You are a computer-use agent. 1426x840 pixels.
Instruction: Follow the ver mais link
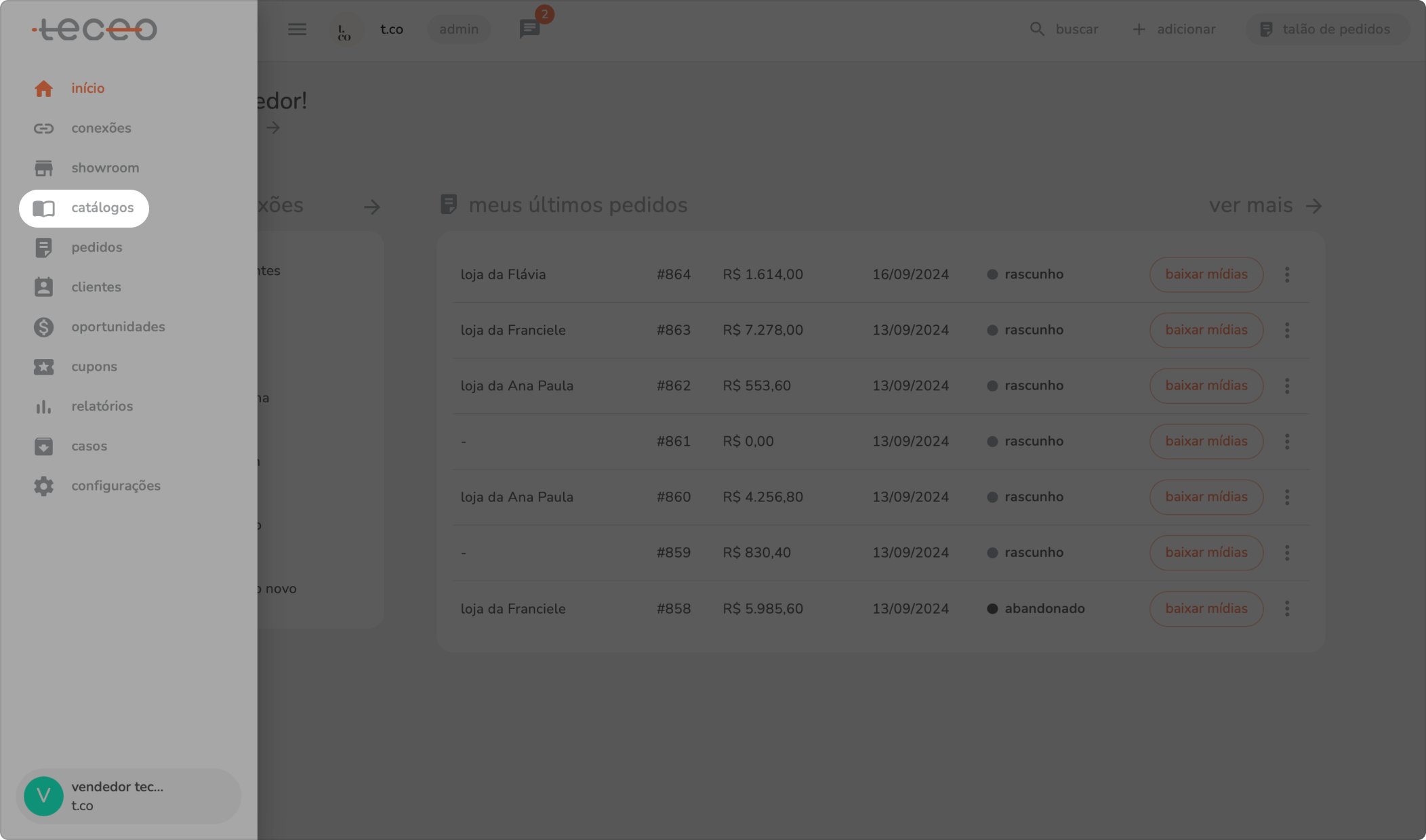[1265, 205]
